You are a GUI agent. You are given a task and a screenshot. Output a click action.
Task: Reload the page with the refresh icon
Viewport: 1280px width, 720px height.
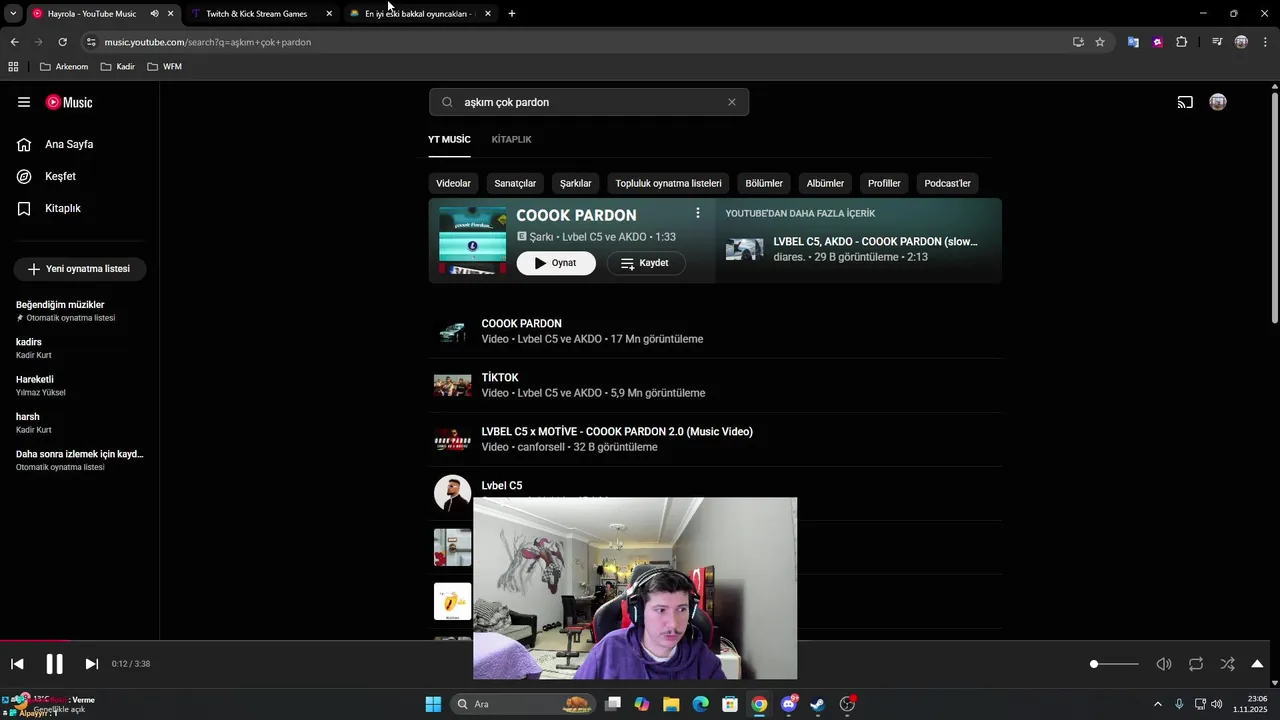tap(62, 42)
